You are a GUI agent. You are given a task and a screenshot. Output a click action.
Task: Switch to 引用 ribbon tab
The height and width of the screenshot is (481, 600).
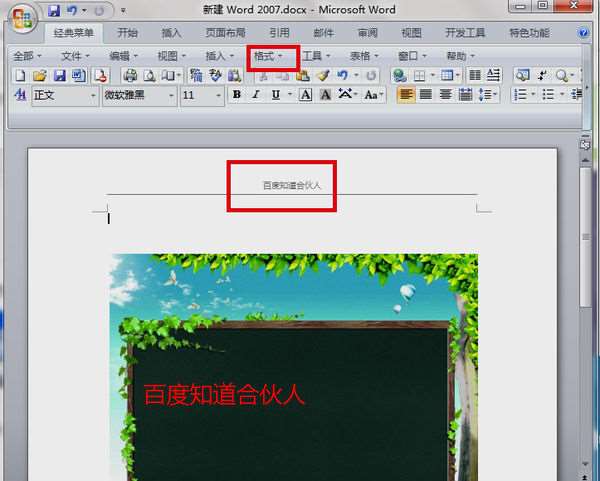(x=279, y=33)
